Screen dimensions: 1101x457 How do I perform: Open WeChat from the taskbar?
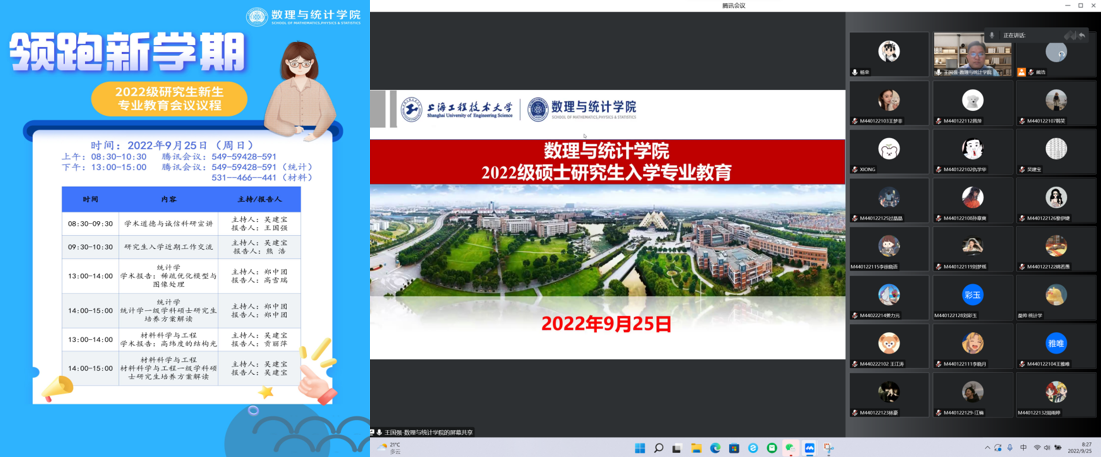tap(791, 448)
